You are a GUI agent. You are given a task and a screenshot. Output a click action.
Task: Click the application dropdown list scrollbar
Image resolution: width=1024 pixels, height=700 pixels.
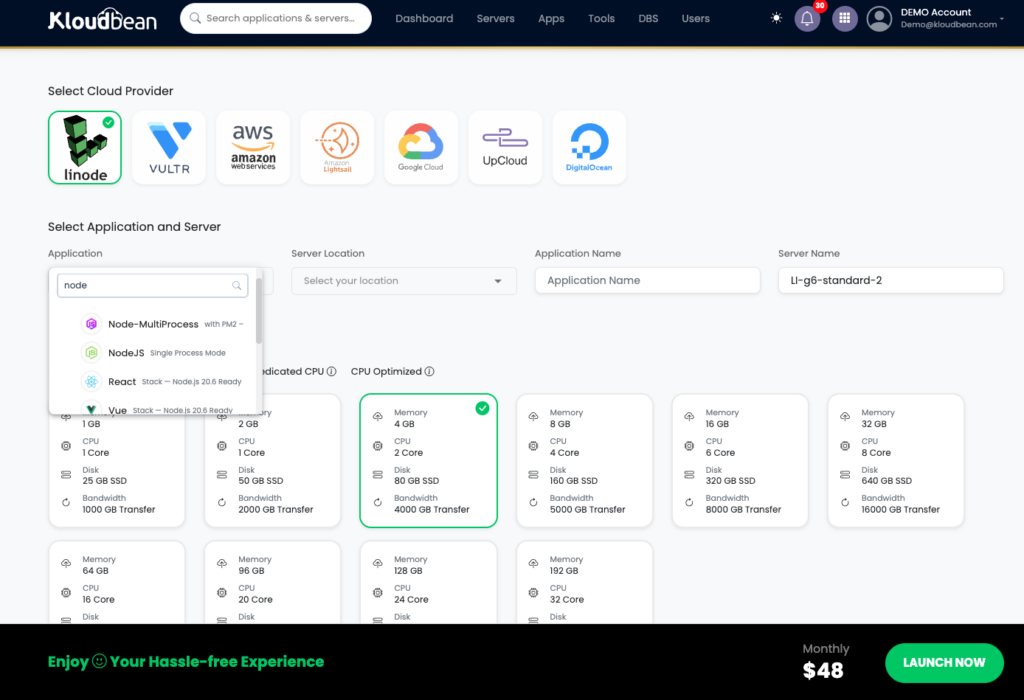point(259,310)
